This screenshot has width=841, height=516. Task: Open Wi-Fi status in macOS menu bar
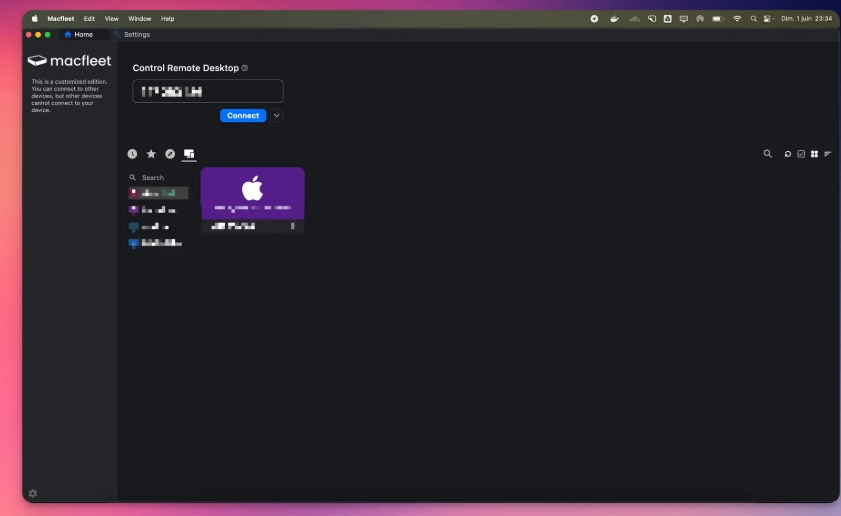pyautogui.click(x=737, y=18)
